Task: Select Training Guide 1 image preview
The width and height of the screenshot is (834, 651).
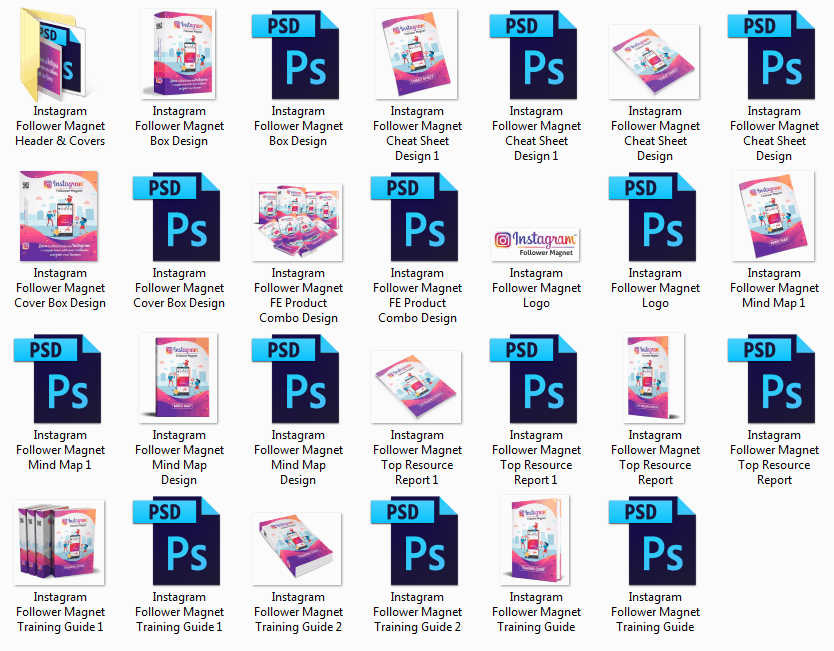Action: click(x=59, y=542)
